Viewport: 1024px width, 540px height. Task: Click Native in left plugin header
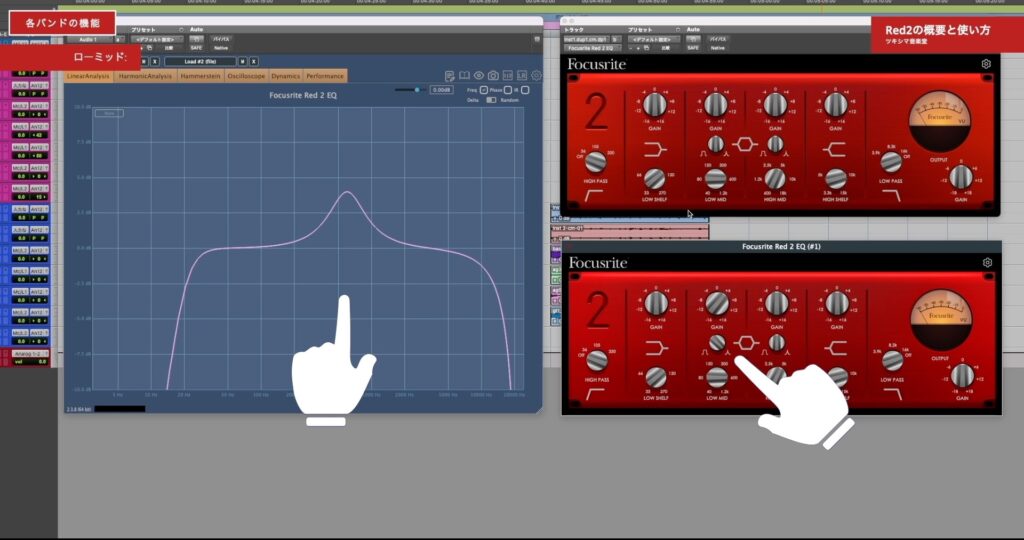pos(221,48)
